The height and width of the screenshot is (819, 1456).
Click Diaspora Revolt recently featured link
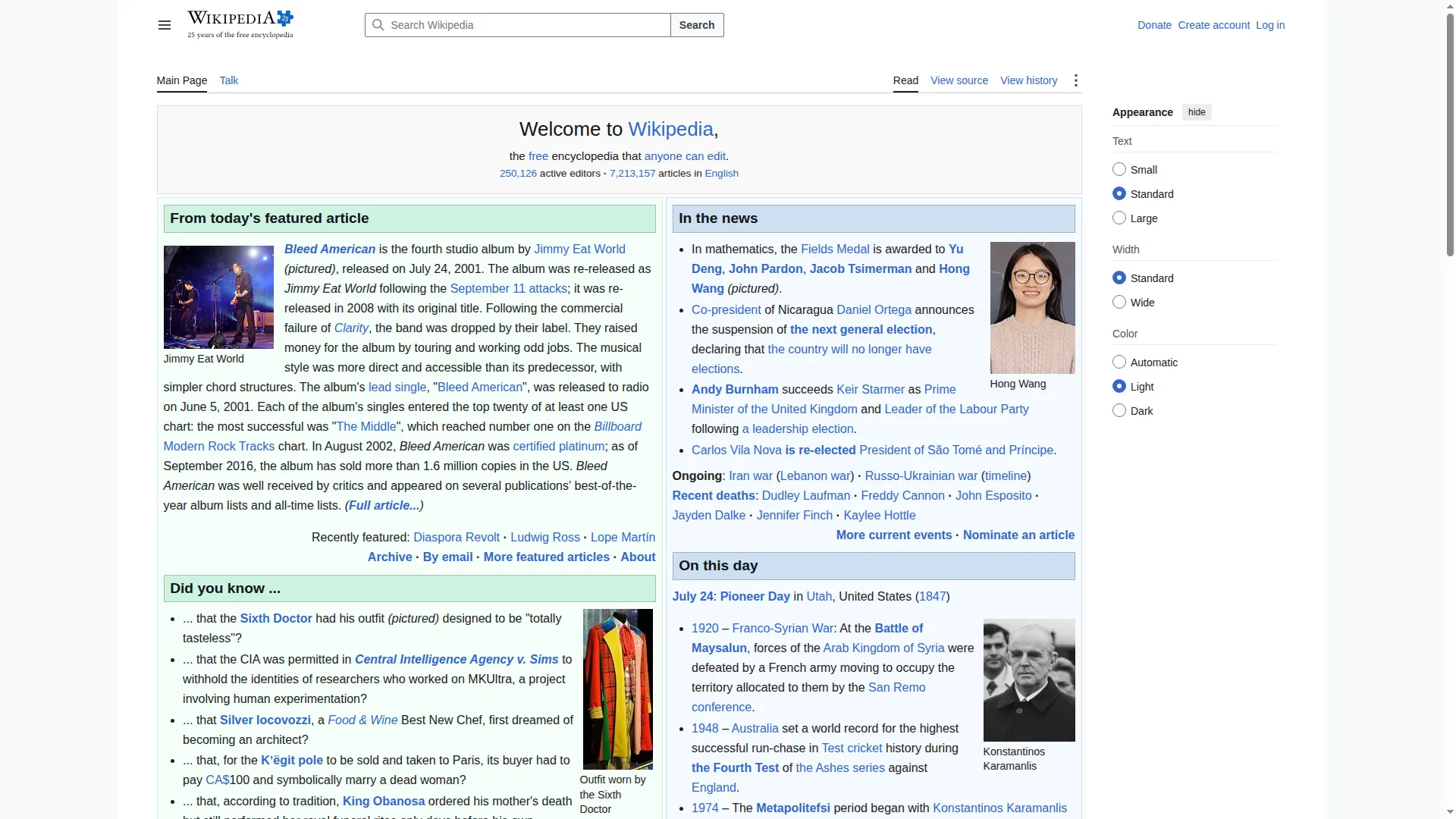(x=457, y=537)
